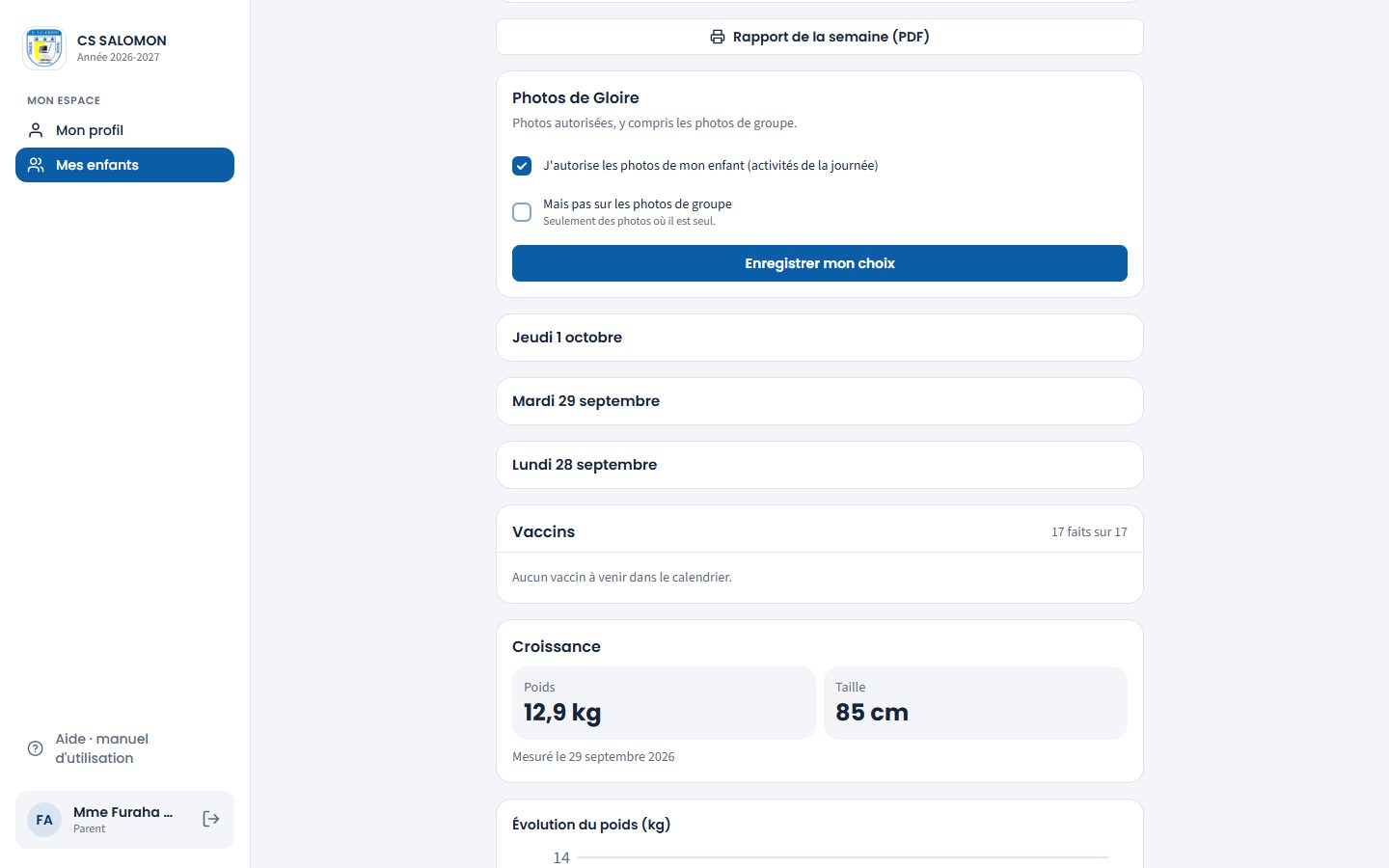Click the Vaccins section heading
Image resolution: width=1389 pixels, height=868 pixels.
(x=543, y=531)
